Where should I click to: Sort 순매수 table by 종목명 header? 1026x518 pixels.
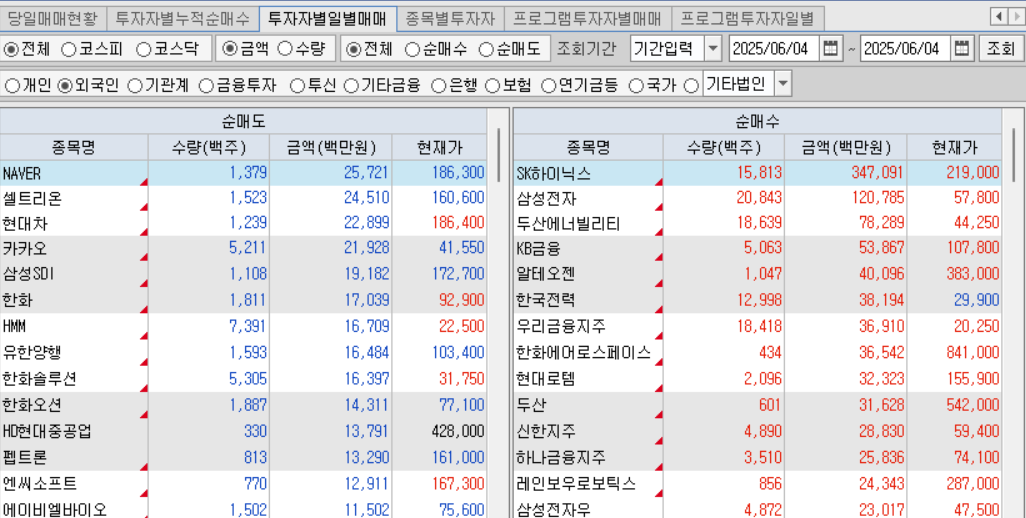(x=588, y=147)
